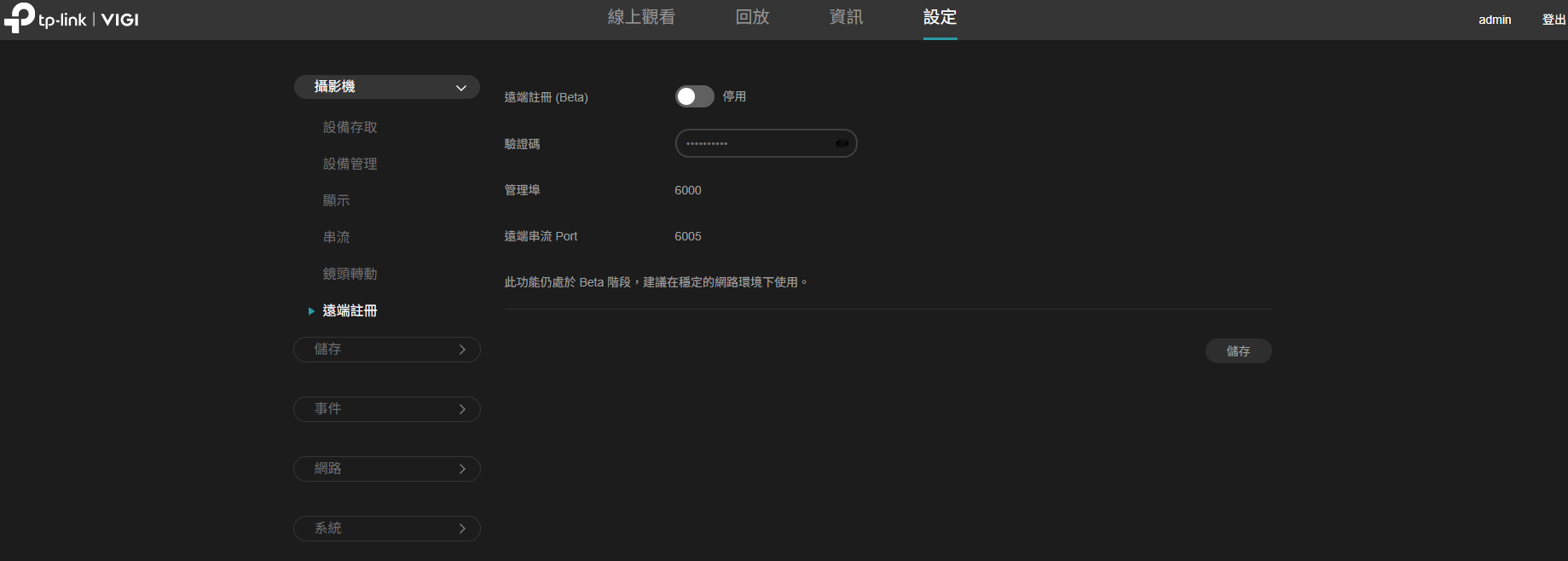Open 鏡頭轉動 settings page

click(x=350, y=274)
